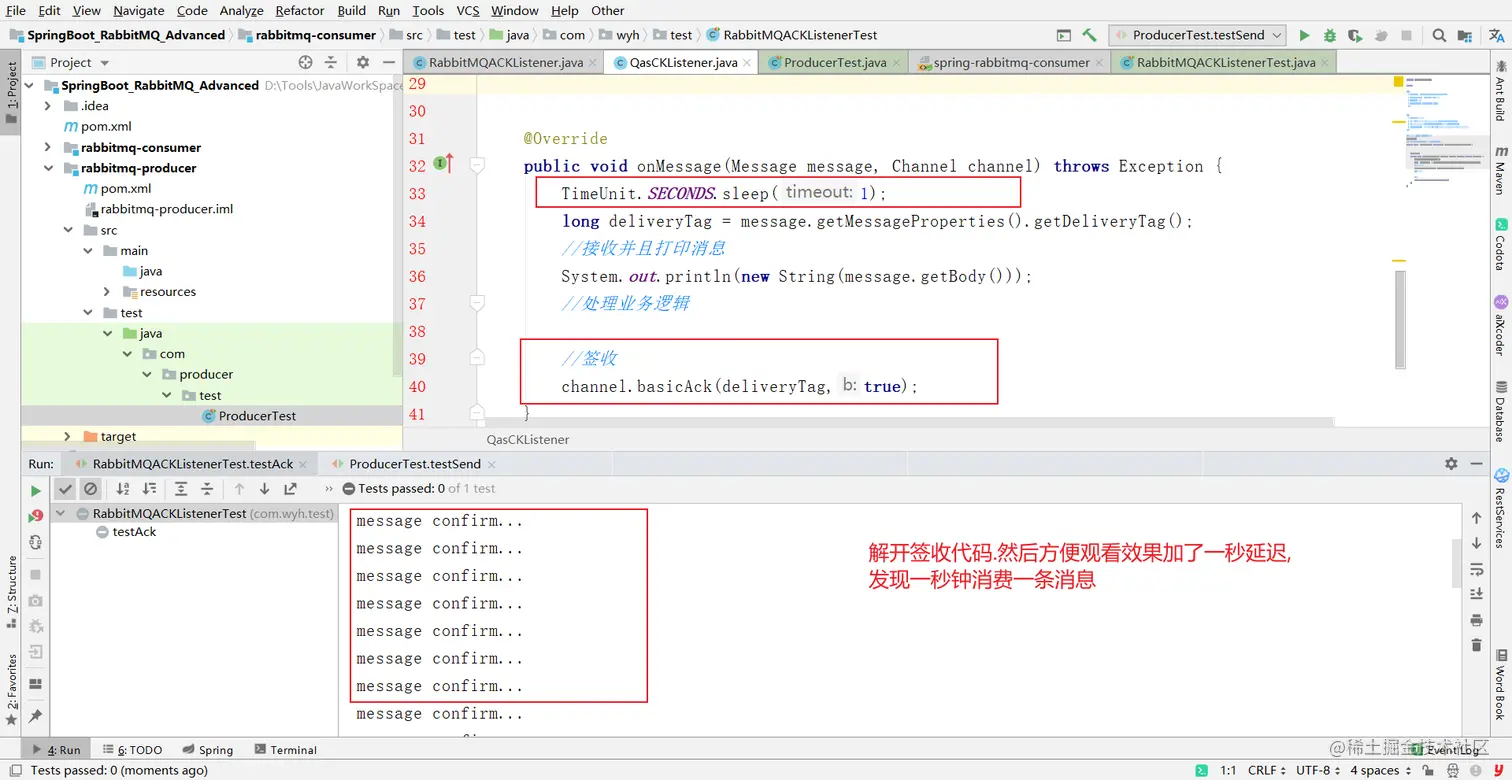The height and width of the screenshot is (780, 1512).
Task: Open the Database side panel
Action: (1500, 411)
